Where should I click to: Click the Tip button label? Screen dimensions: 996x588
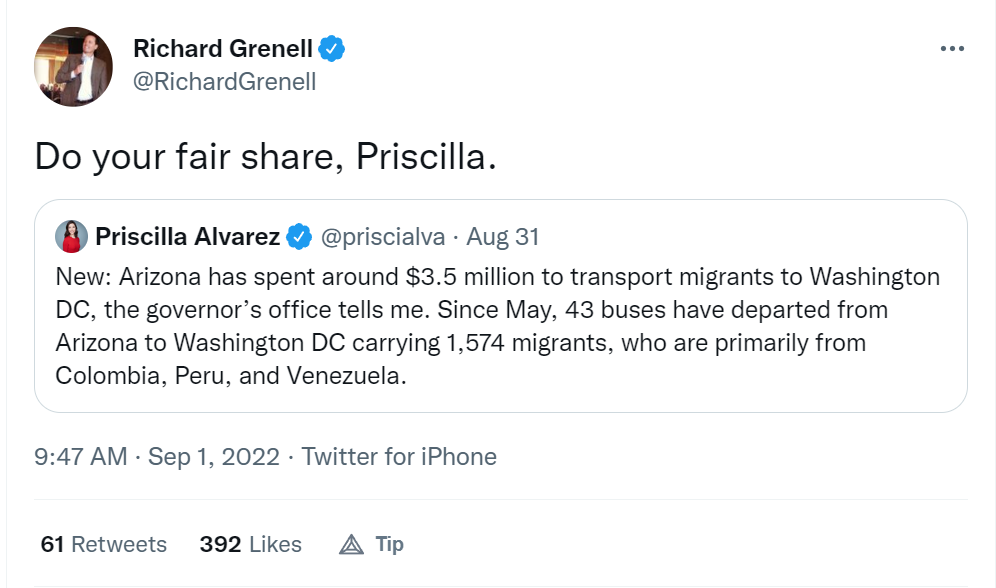click(390, 544)
